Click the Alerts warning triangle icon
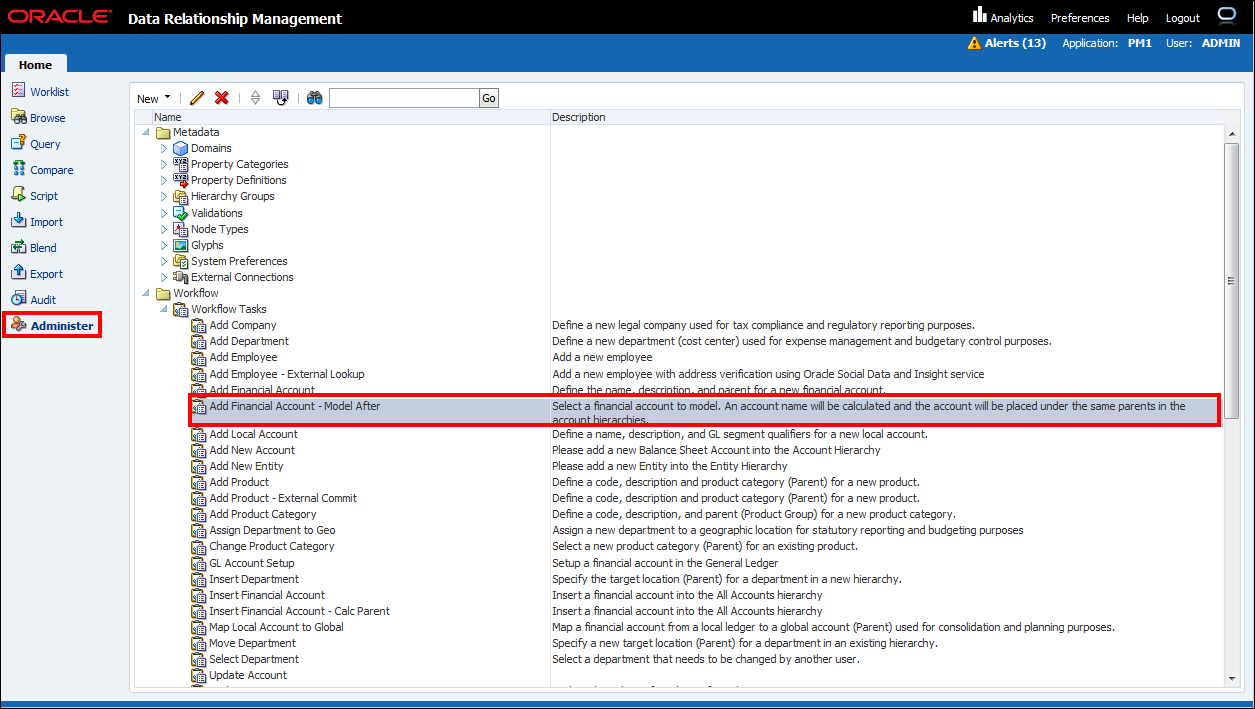 (x=974, y=43)
